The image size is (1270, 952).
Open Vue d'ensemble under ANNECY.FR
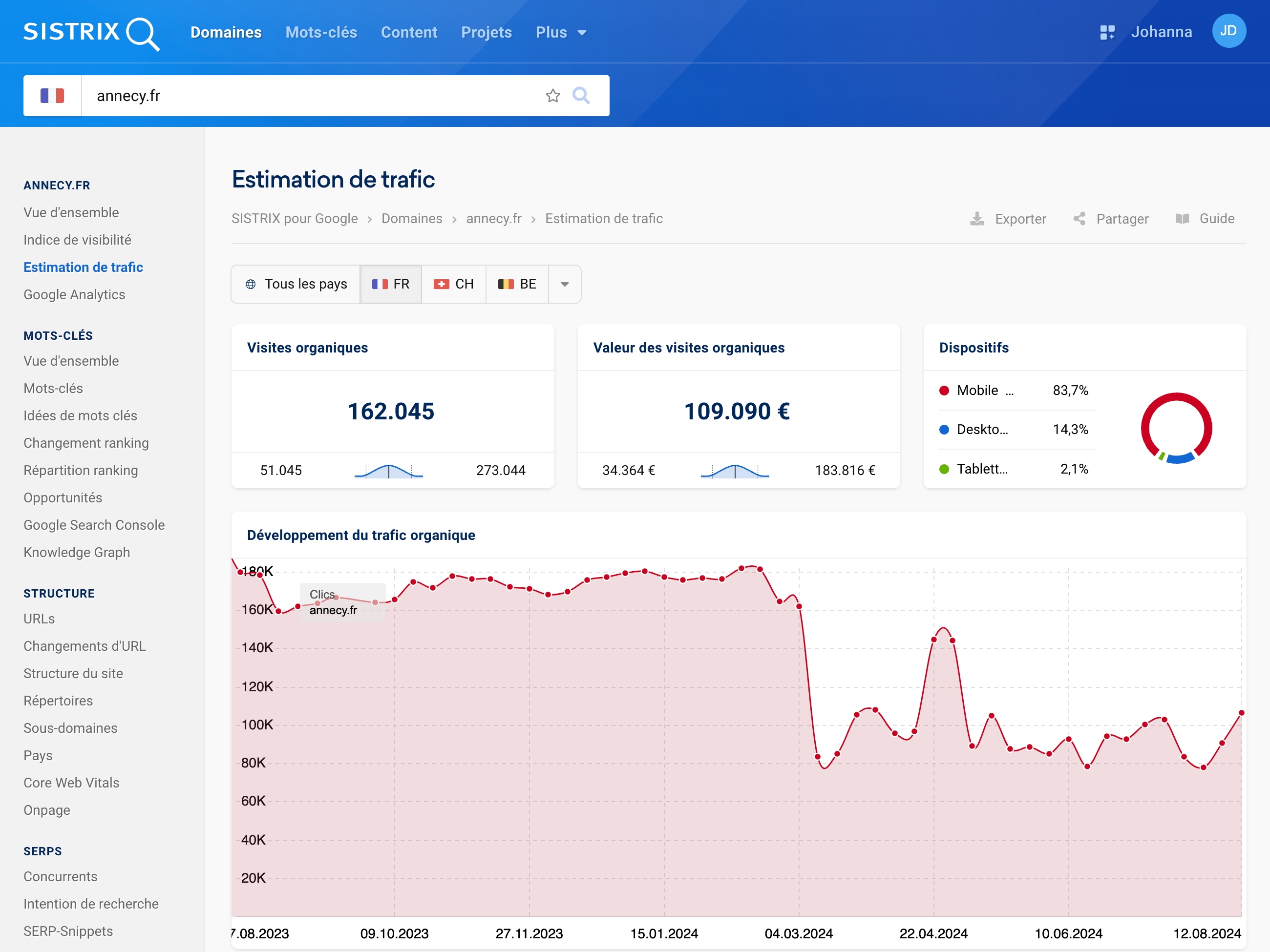click(x=71, y=212)
